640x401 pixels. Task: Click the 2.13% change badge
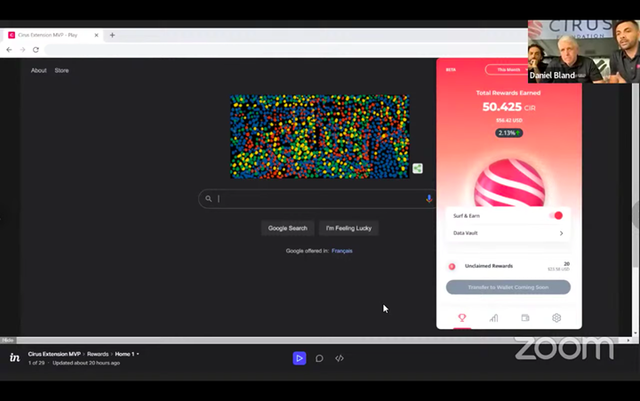(509, 133)
